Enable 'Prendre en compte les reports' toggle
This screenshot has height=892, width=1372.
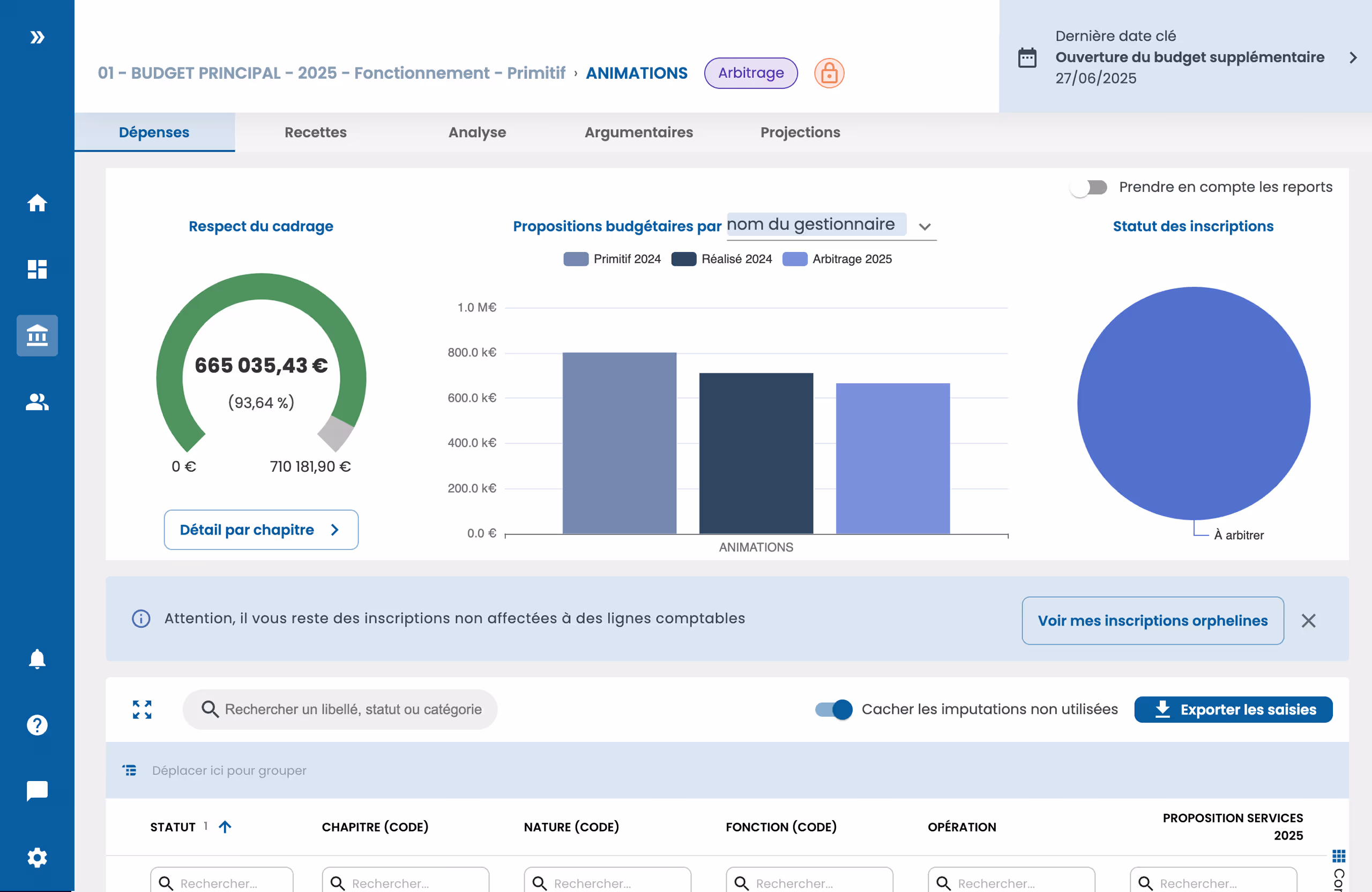[1088, 188]
